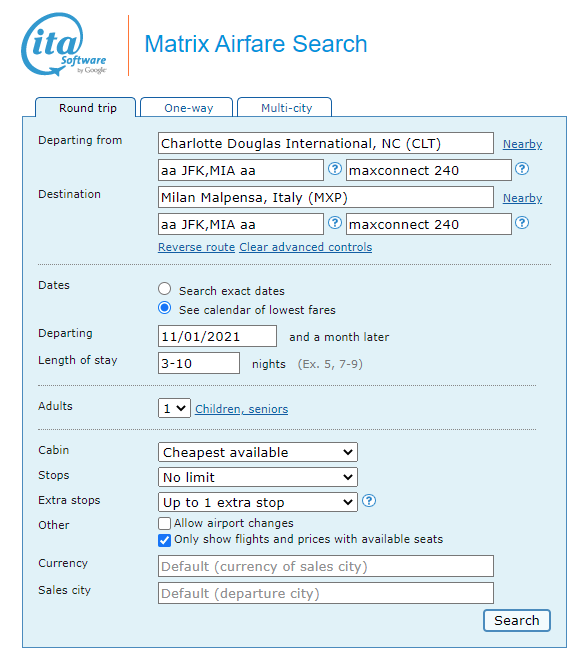Click the Departing date input field
The height and width of the screenshot is (663, 583).
[217, 336]
